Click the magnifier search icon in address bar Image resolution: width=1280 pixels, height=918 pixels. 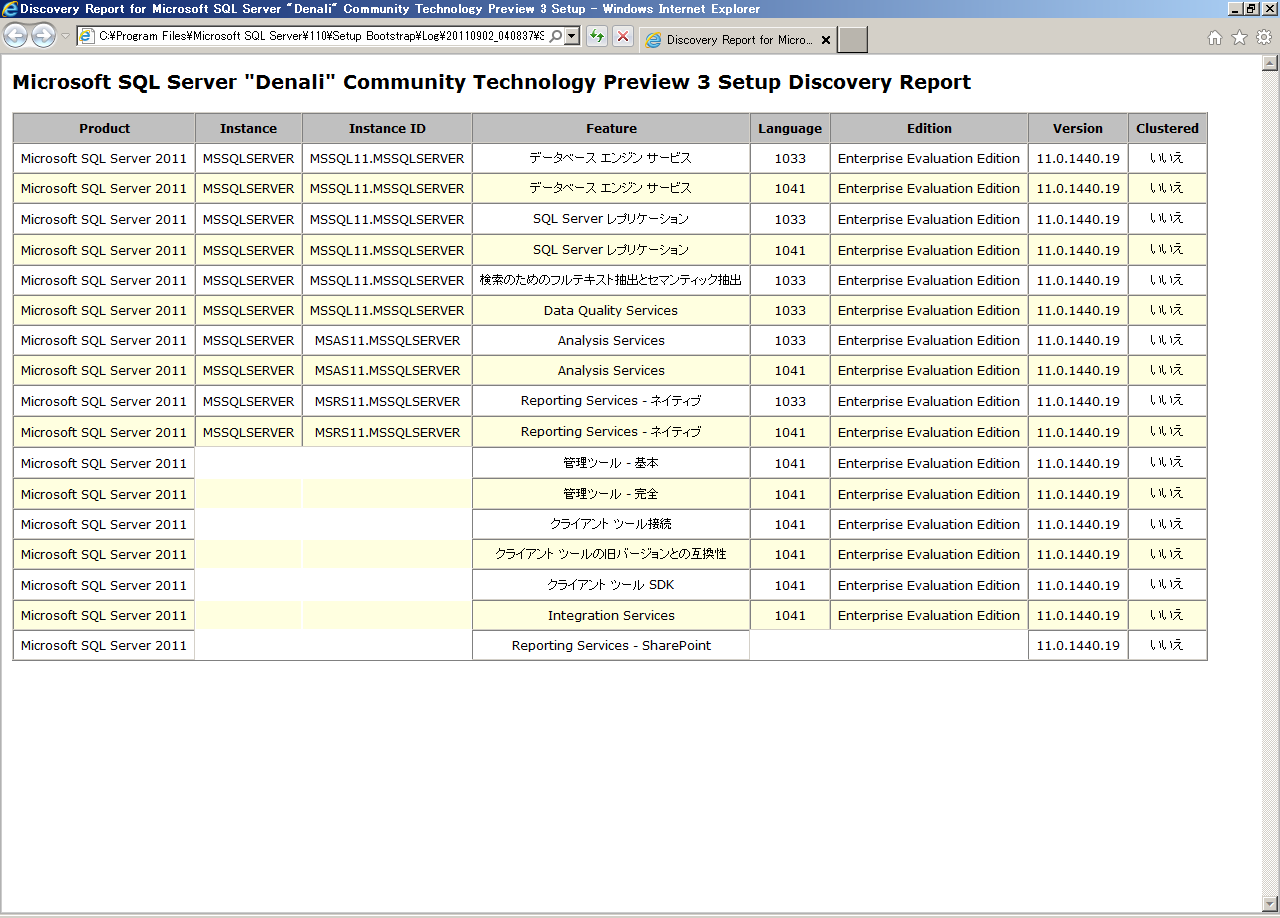tap(555, 37)
